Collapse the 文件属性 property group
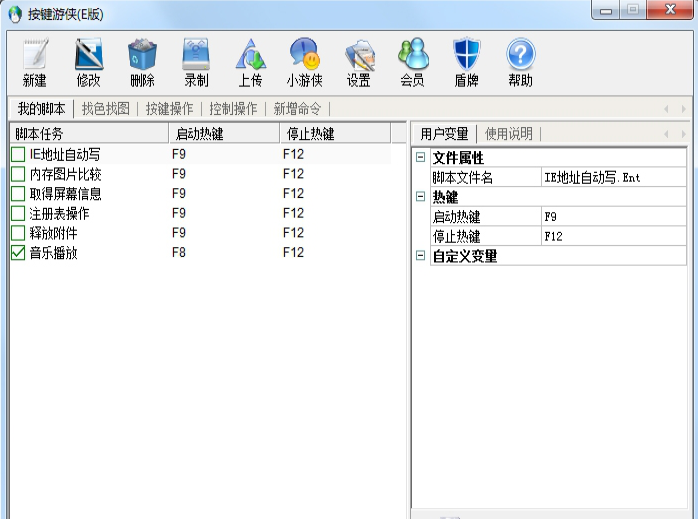Viewport: 698px width, 519px height. [x=420, y=157]
